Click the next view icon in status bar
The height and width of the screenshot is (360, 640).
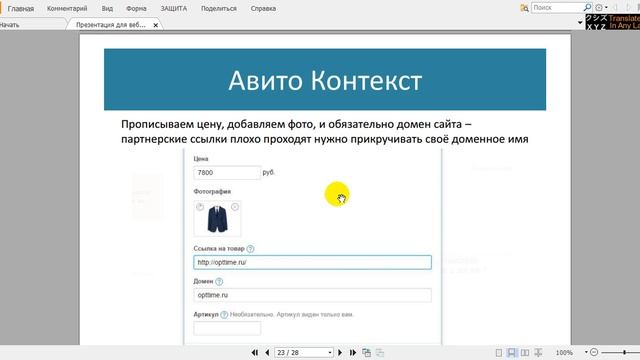point(380,352)
